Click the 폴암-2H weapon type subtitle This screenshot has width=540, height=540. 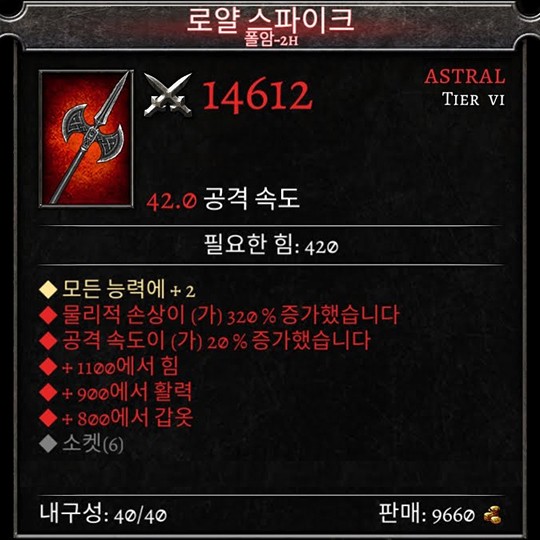[x=271, y=40]
